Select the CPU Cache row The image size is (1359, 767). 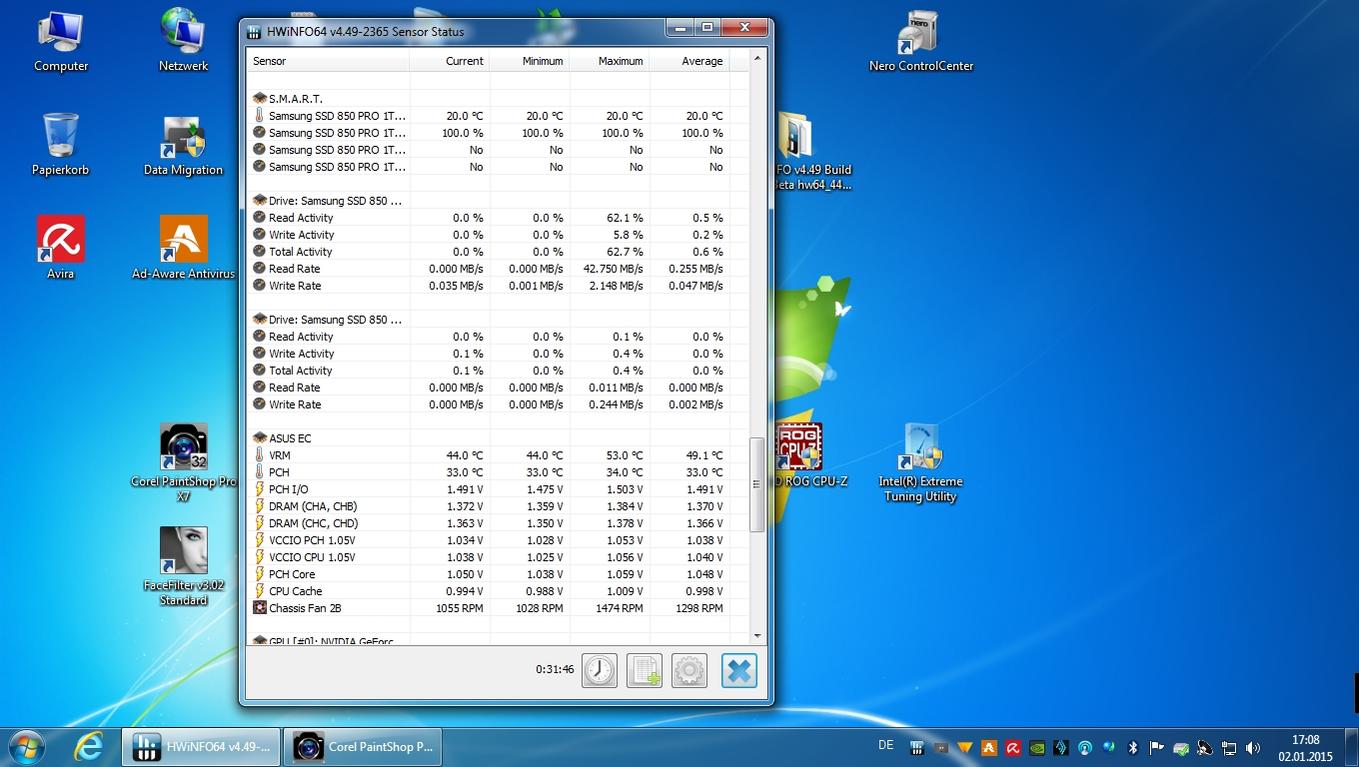[x=488, y=591]
